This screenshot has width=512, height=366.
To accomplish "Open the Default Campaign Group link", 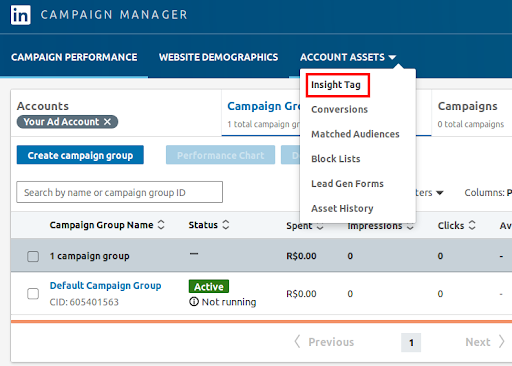I will (x=105, y=286).
